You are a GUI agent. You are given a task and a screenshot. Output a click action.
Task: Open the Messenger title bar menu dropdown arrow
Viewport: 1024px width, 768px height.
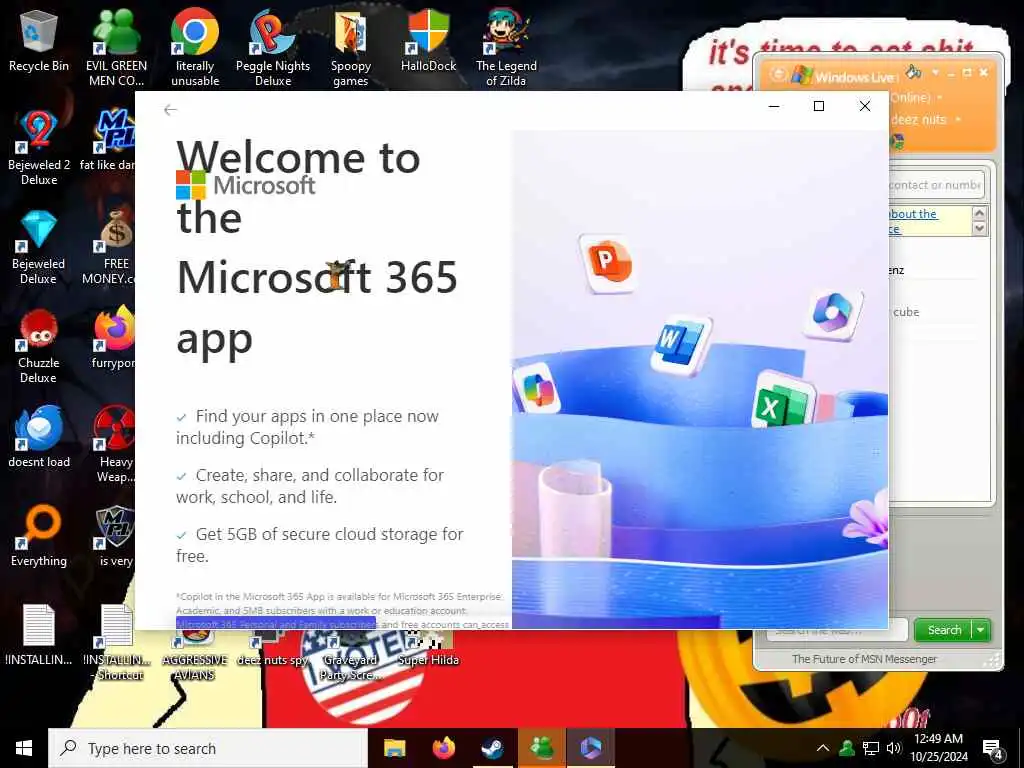(x=935, y=72)
